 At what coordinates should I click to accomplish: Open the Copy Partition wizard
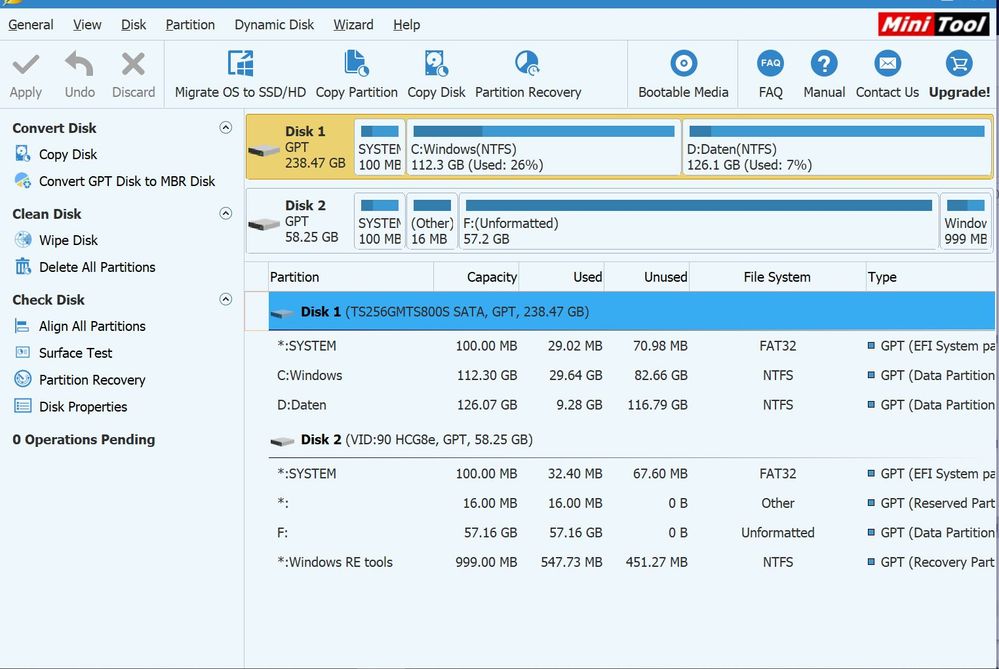pos(356,66)
